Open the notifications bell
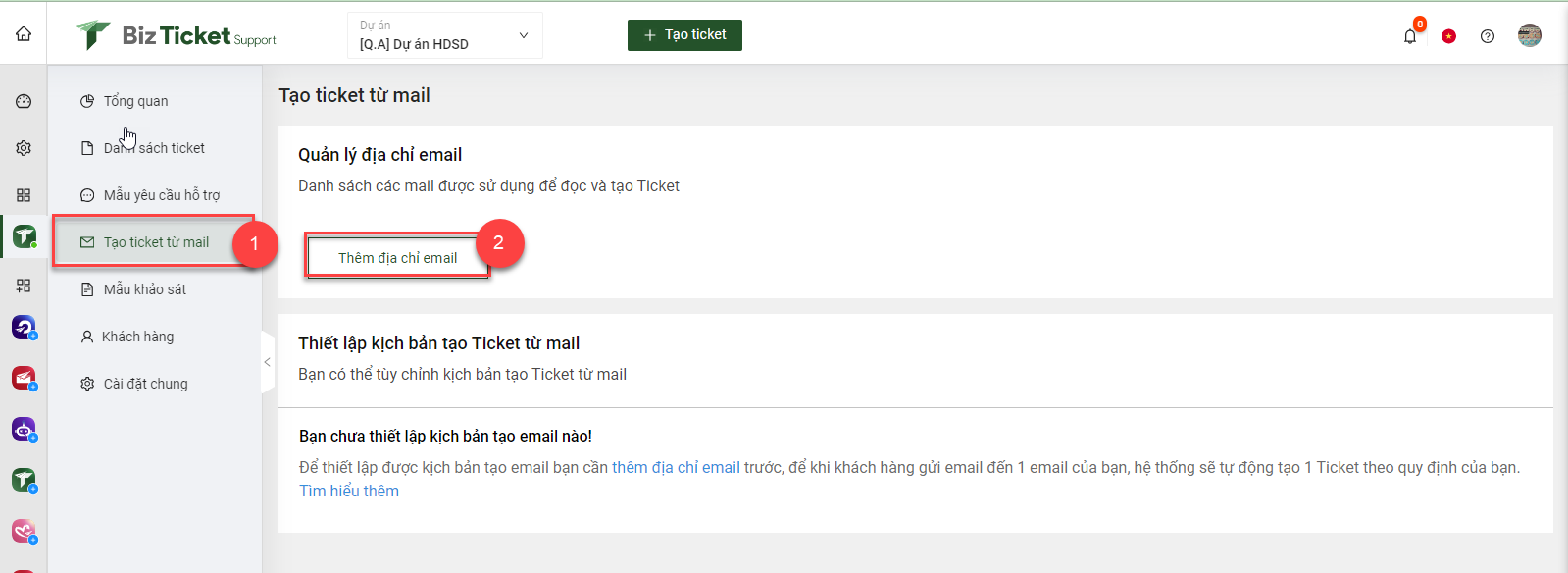 coord(1410,36)
